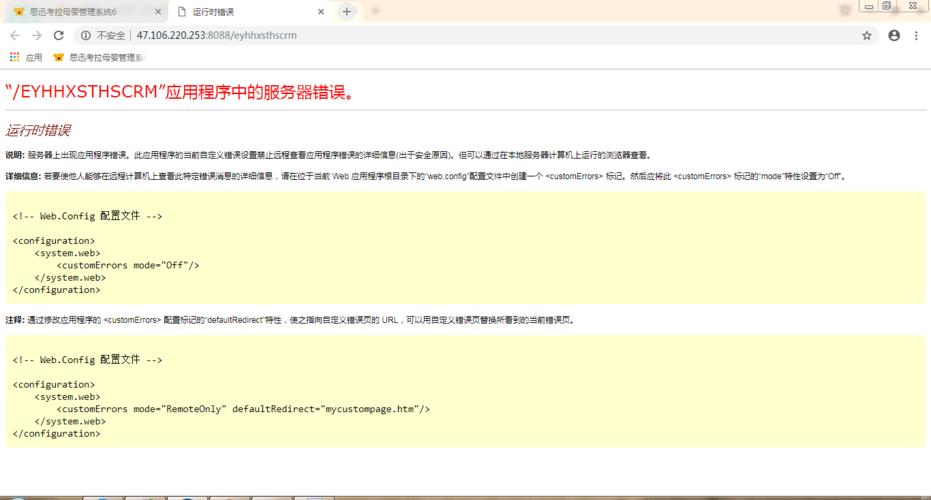Restore down the browser window
This screenshot has width=931, height=500.
[x=886, y=7]
